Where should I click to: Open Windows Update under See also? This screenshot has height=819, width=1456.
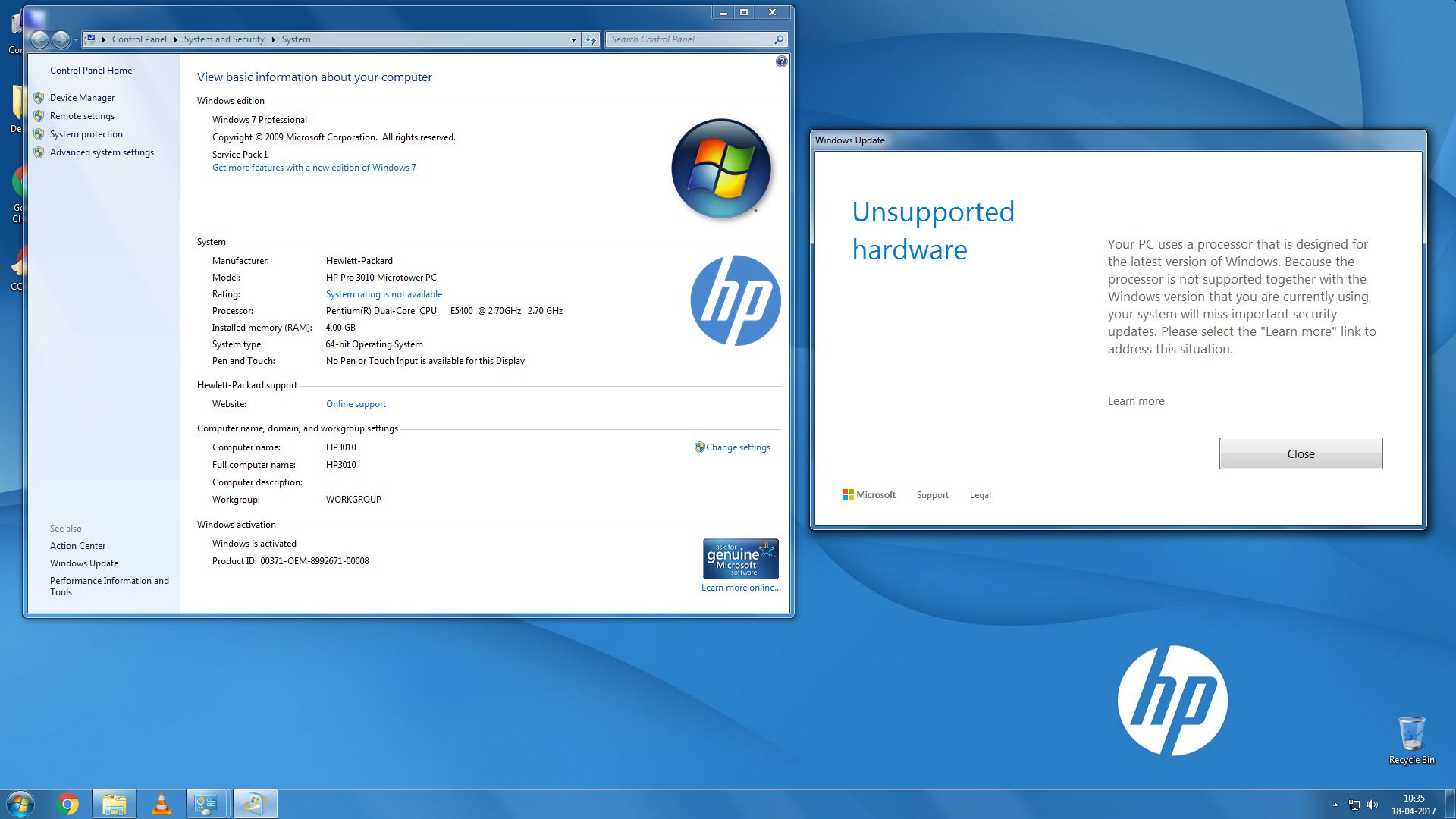tap(84, 563)
